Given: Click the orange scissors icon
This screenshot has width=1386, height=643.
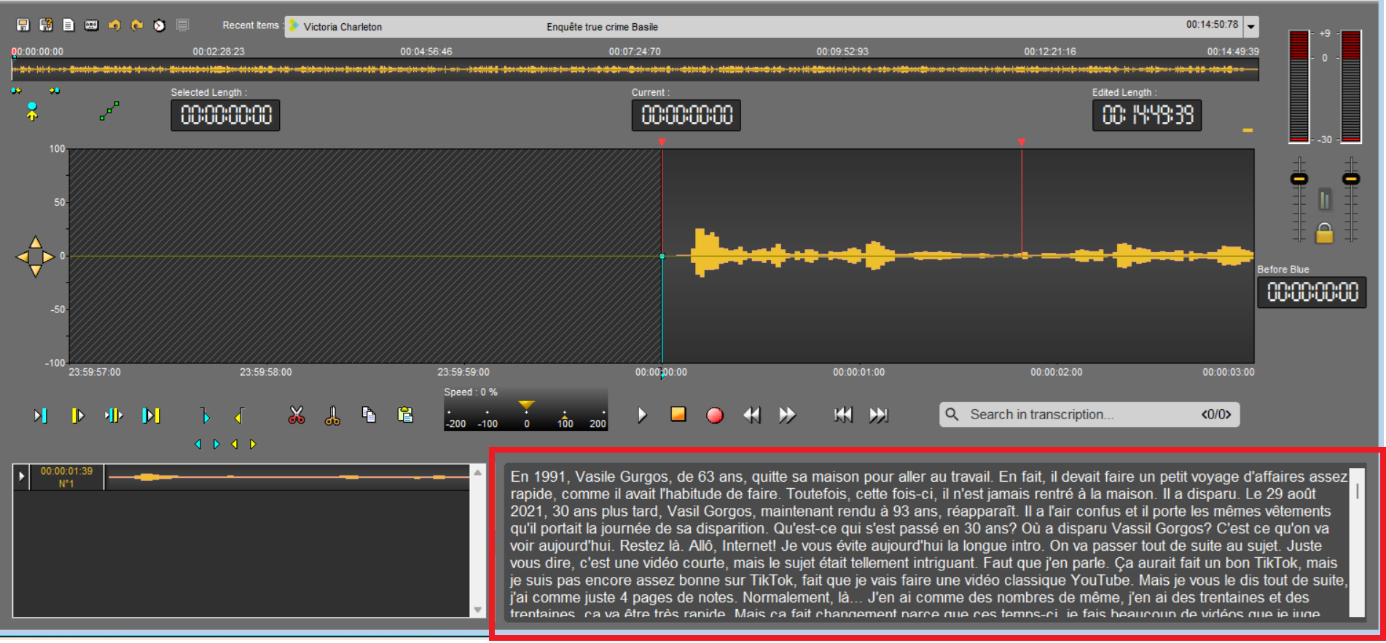Looking at the screenshot, I should coord(333,415).
